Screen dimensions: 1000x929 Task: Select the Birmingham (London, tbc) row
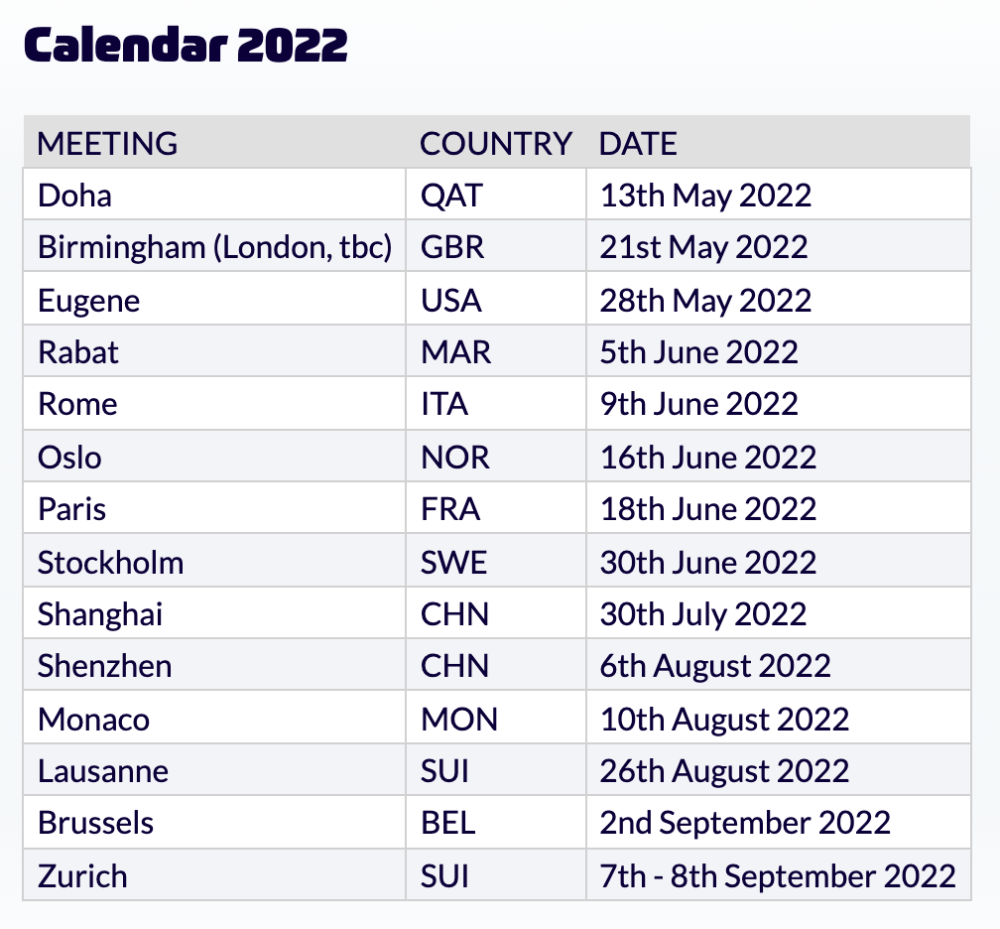(x=214, y=247)
